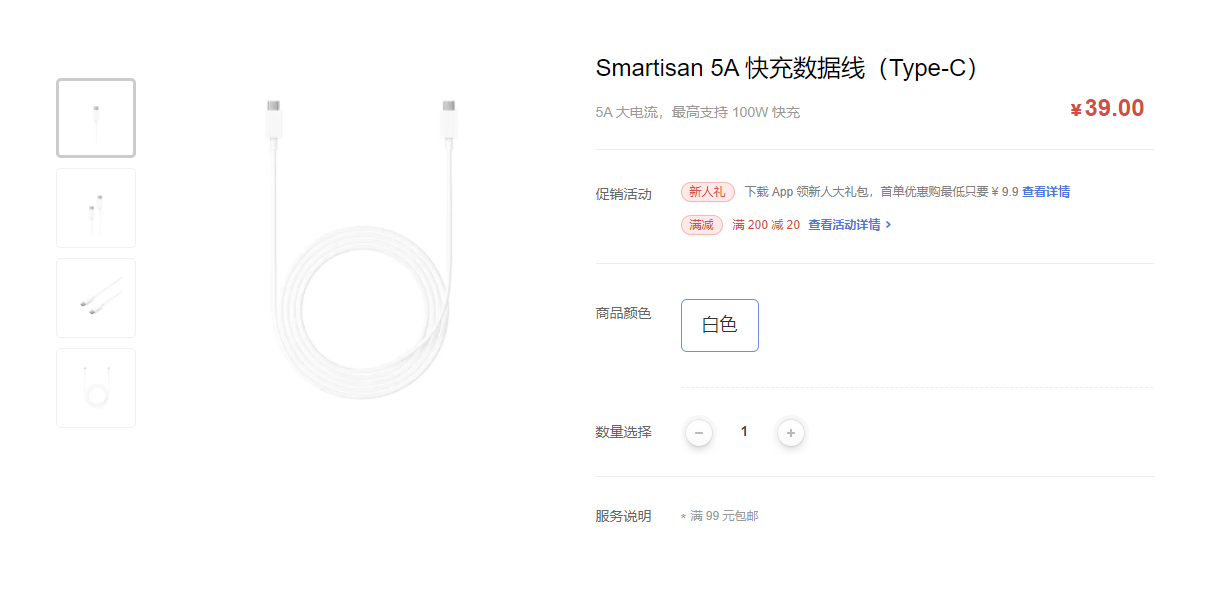Select the 白色 color option
This screenshot has width=1208, height=609.
coord(720,325)
